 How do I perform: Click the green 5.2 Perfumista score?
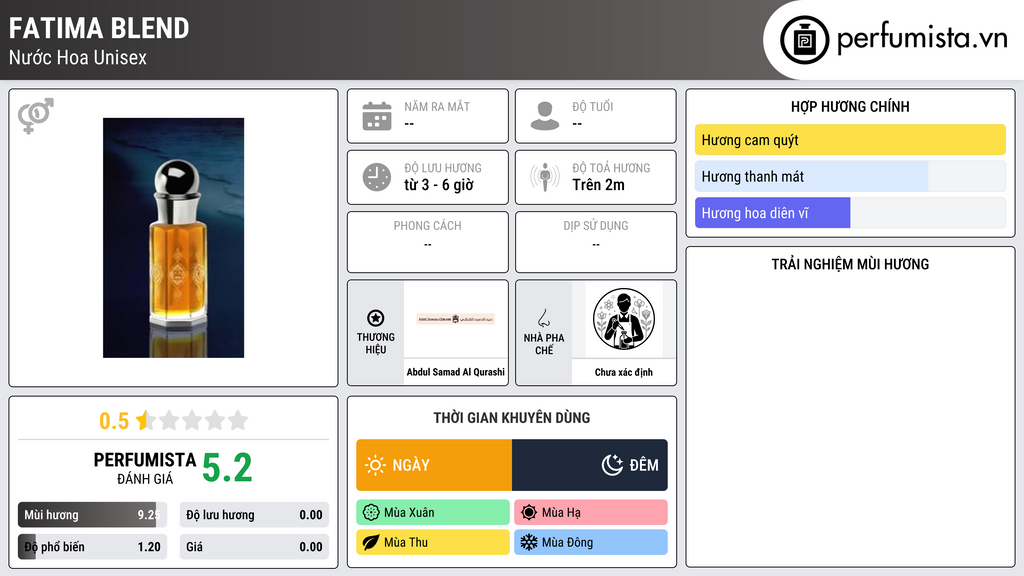tap(227, 468)
